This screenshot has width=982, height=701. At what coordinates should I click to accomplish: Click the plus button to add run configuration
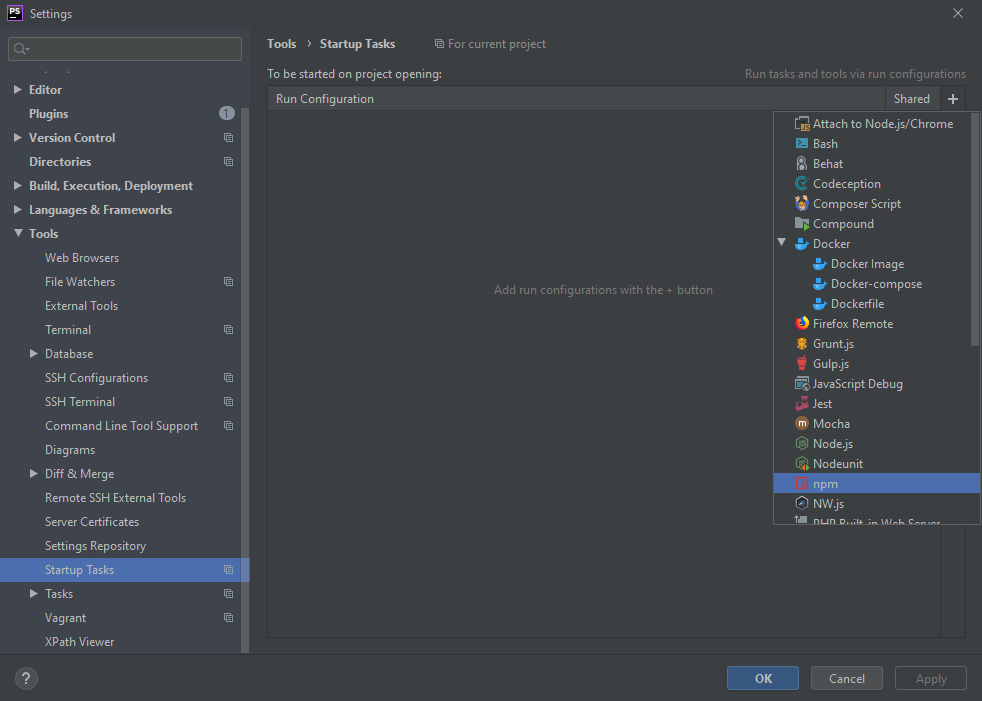coord(953,99)
